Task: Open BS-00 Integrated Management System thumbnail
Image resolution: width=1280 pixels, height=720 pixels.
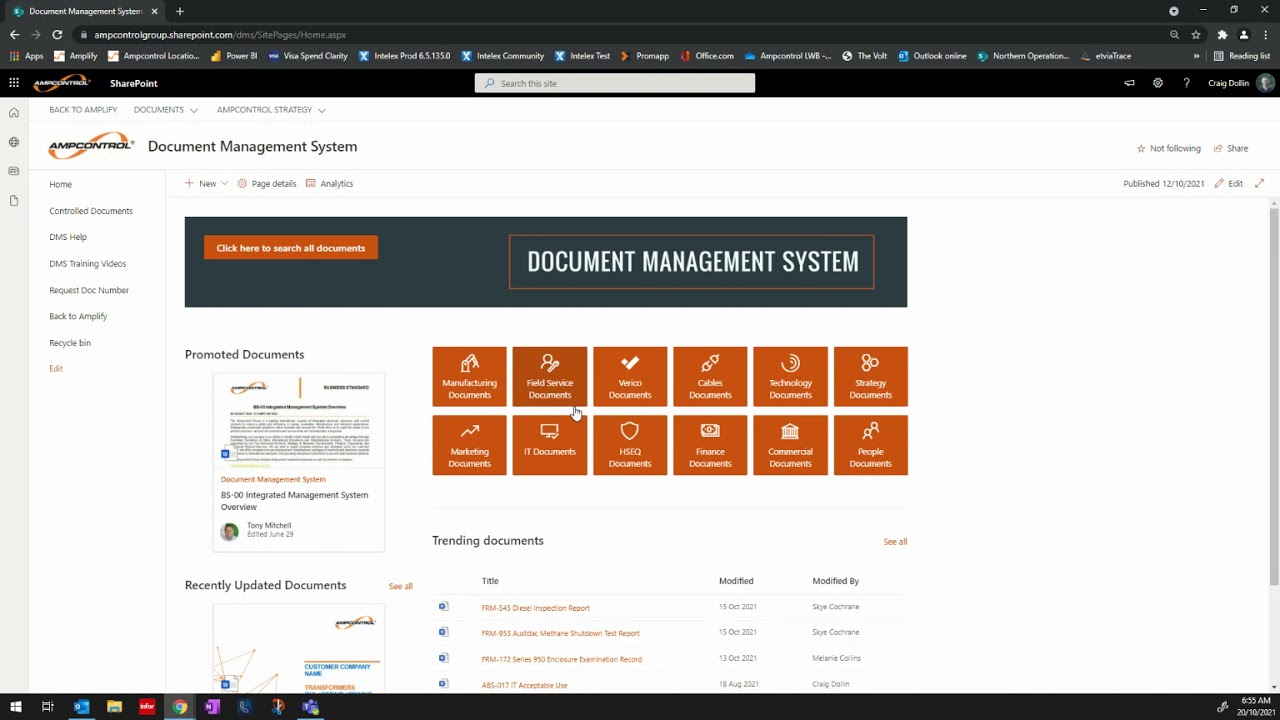Action: [298, 420]
